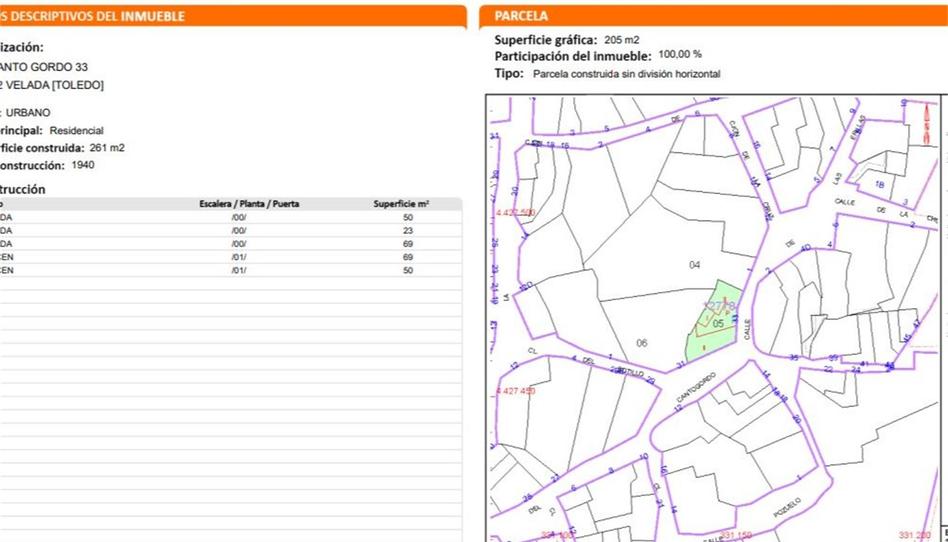Image resolution: width=948 pixels, height=542 pixels.
Task: Click 'Parcela construida sin división horizontal' text
Action: pos(626,74)
